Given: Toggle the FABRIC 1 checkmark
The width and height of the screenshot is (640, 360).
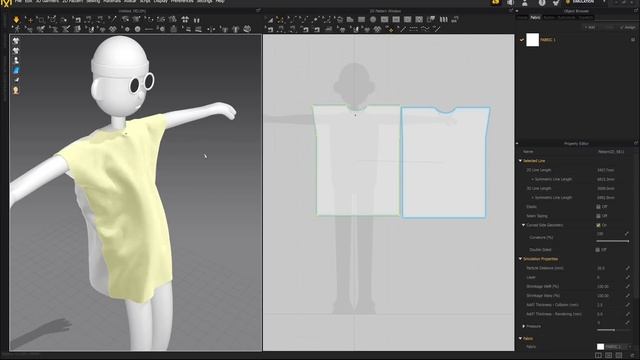Looking at the screenshot, I should click(522, 40).
